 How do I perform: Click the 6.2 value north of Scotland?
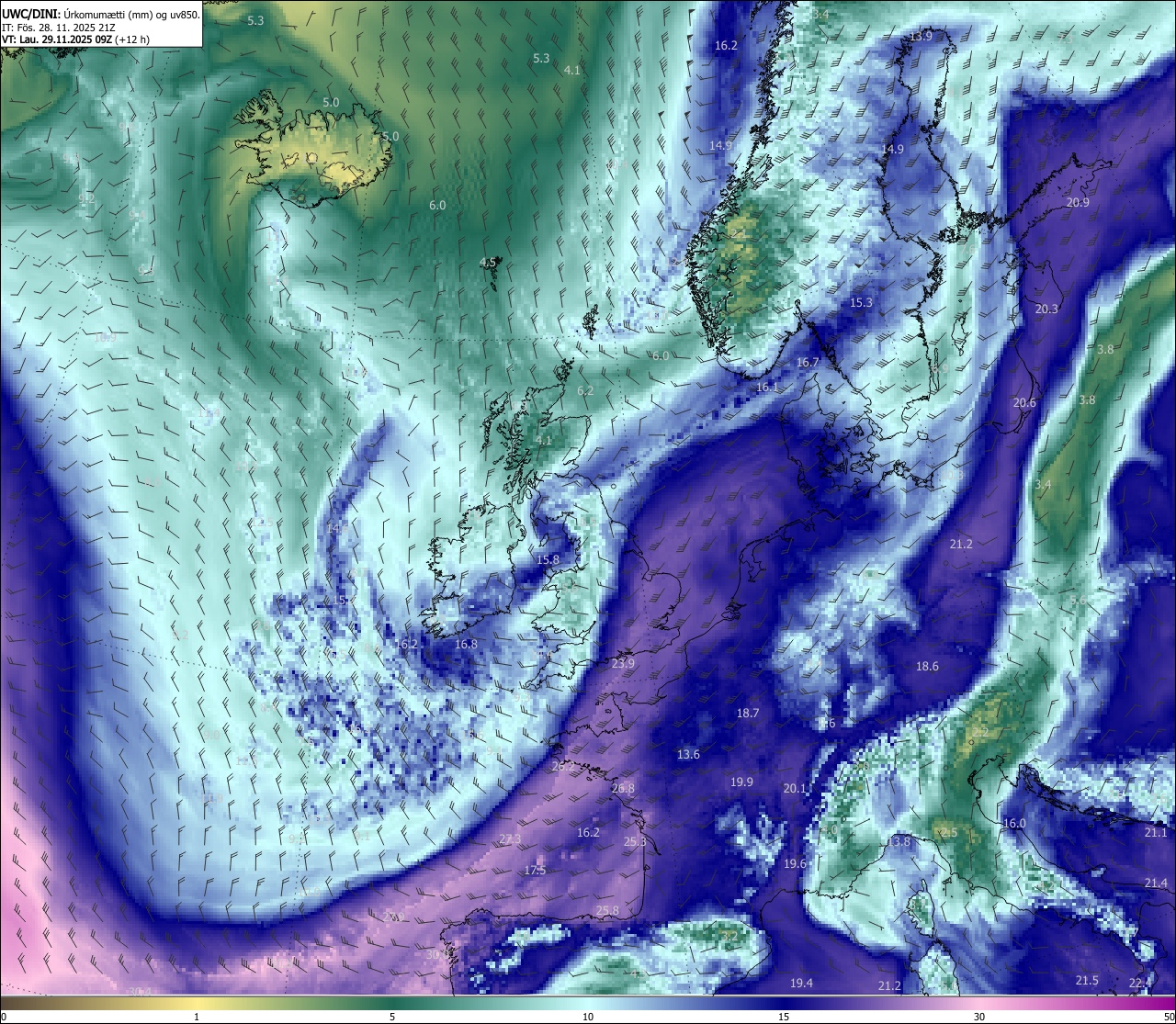(x=585, y=391)
